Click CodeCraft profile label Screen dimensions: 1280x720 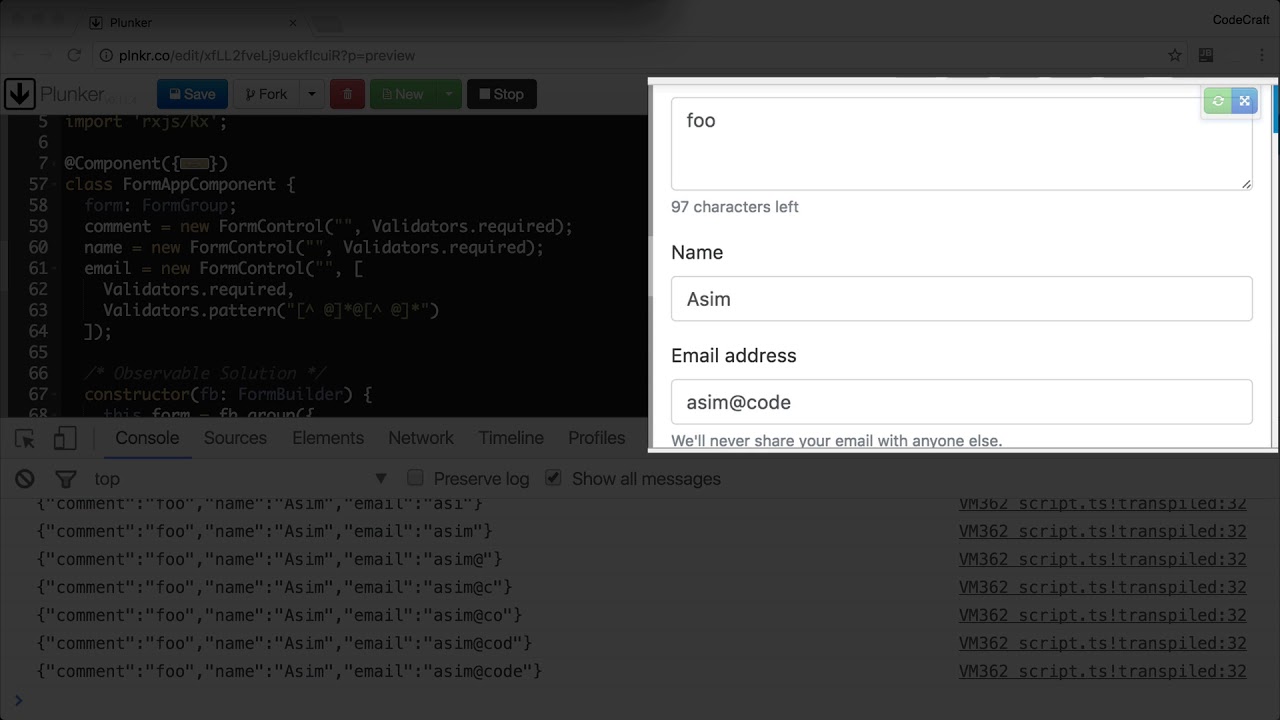1241,20
